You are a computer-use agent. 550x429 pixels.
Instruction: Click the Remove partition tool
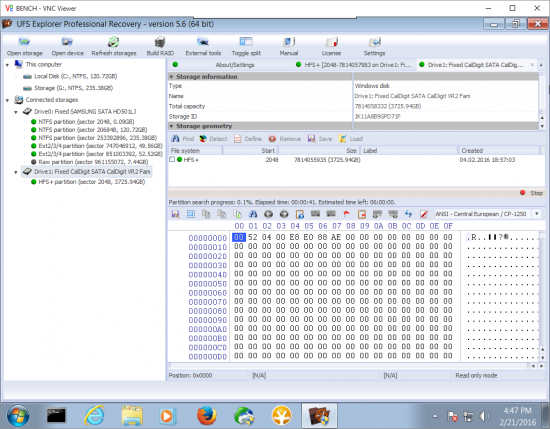284,139
